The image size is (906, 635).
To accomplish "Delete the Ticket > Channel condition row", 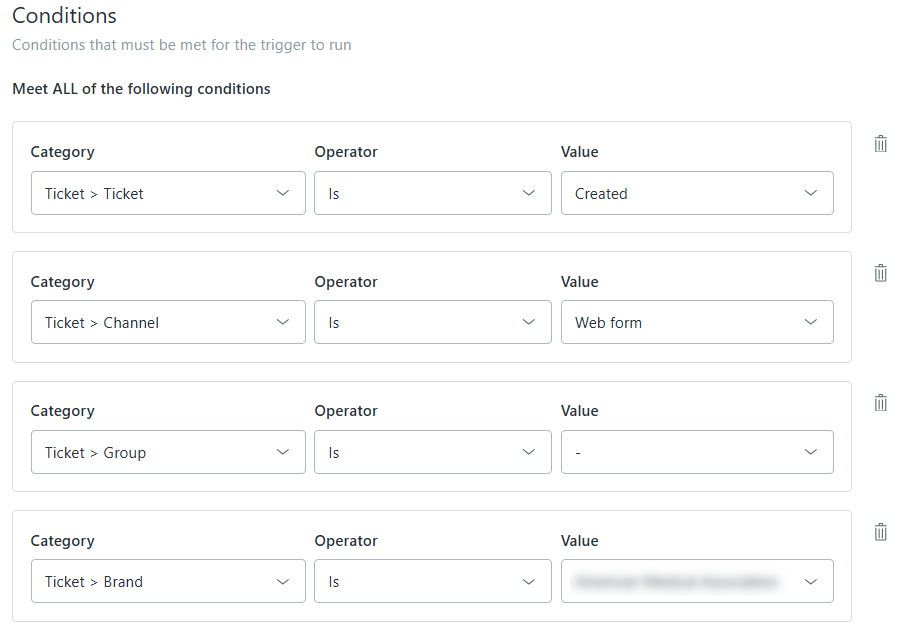I will [x=880, y=273].
